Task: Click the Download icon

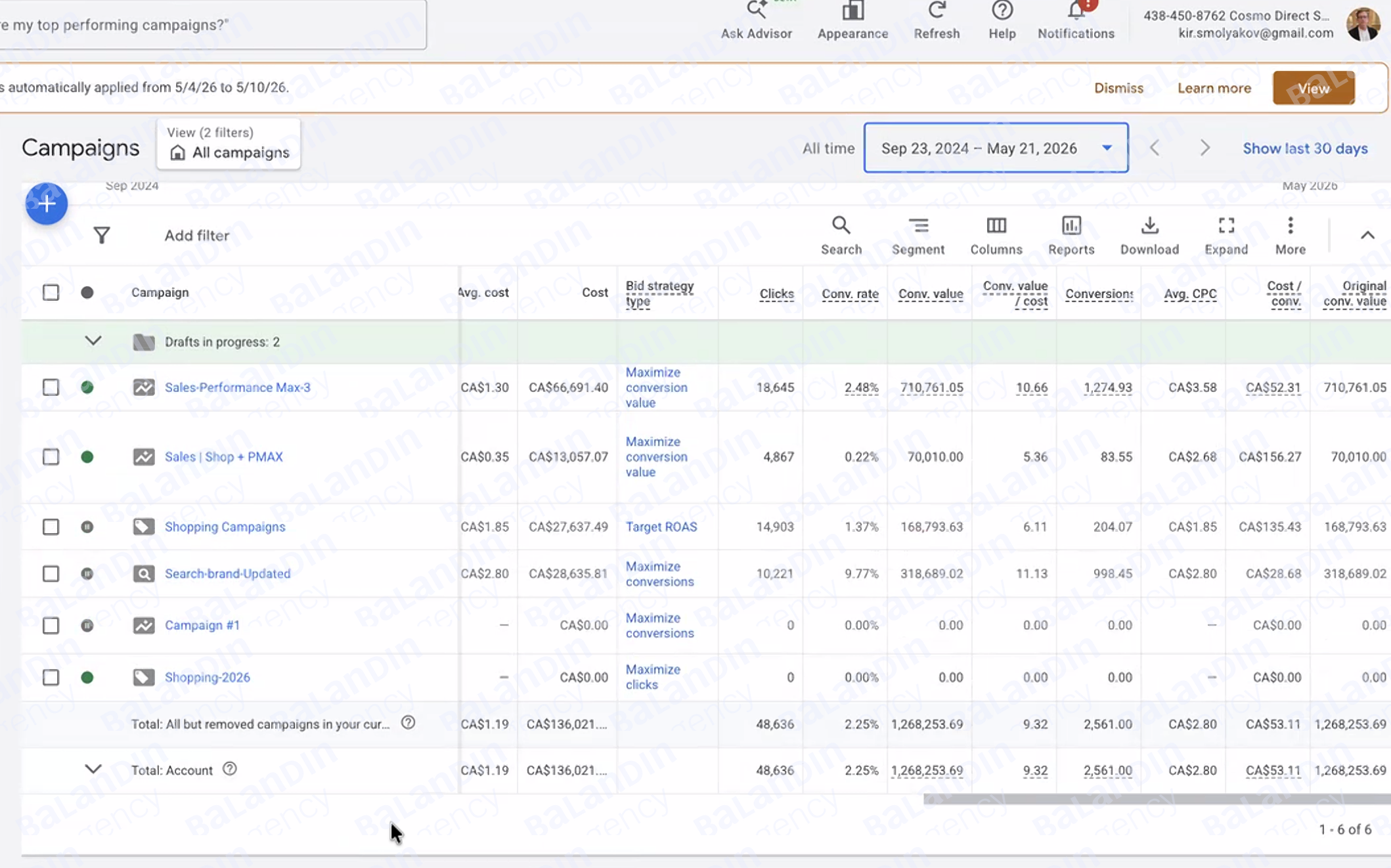Action: point(1149,235)
